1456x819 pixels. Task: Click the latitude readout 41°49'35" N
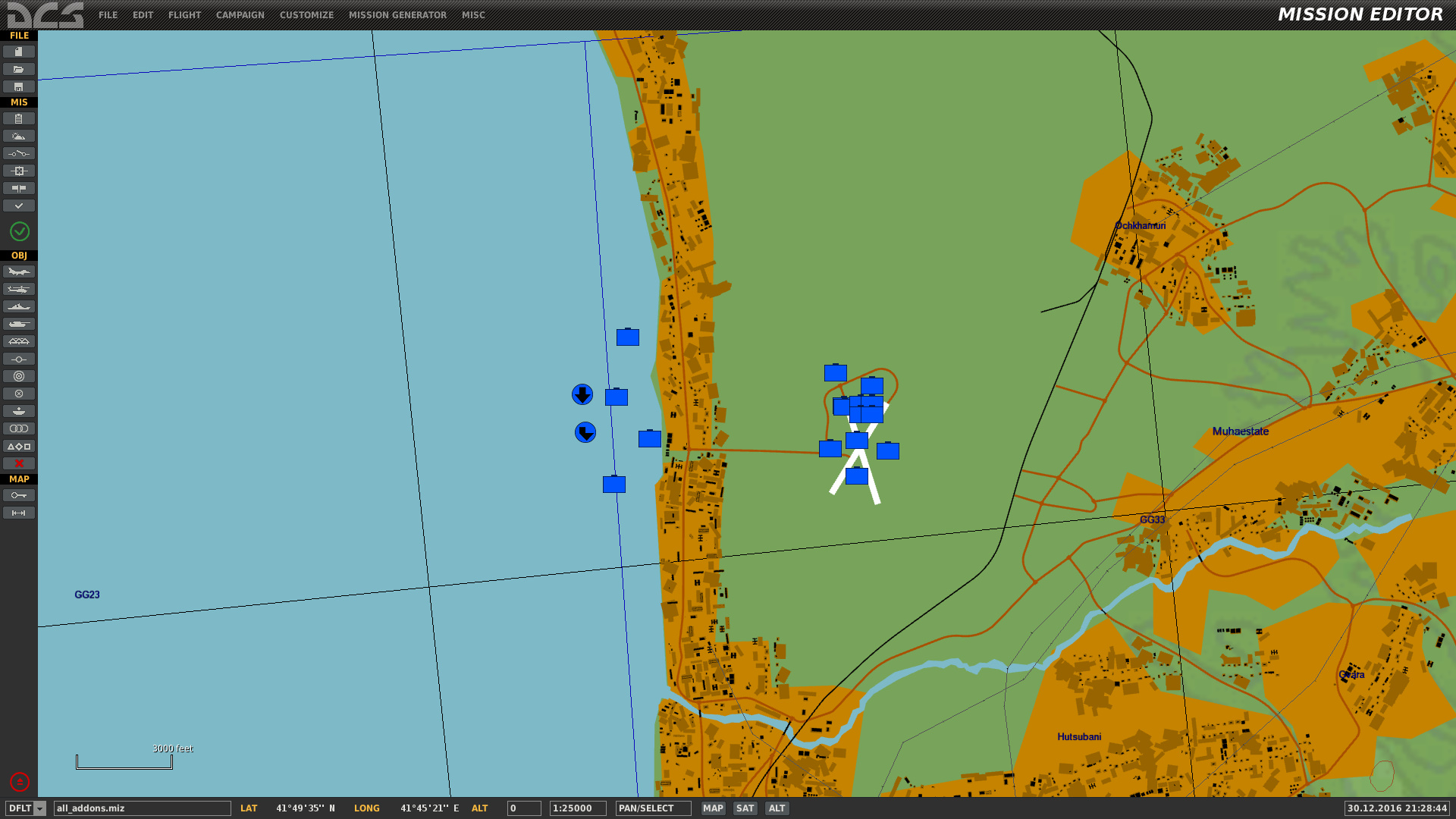click(x=306, y=808)
